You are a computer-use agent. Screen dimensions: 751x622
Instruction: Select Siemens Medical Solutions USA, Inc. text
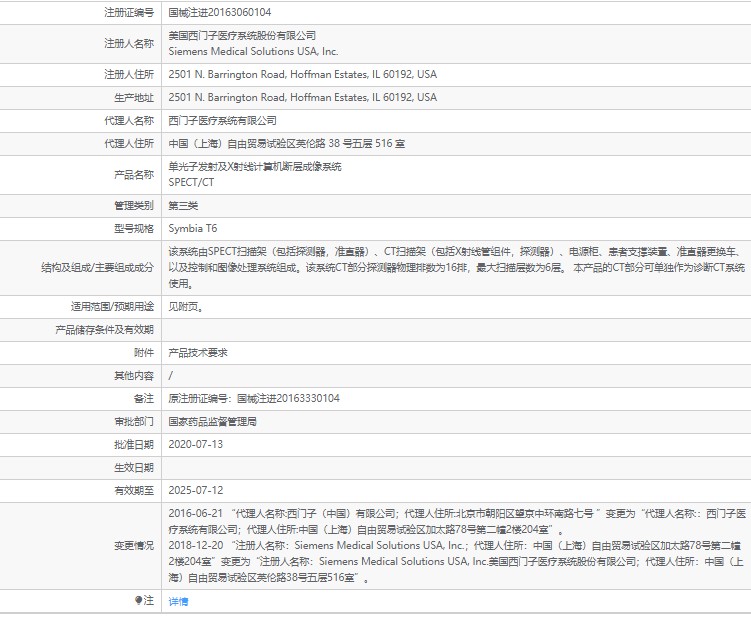[x=253, y=51]
